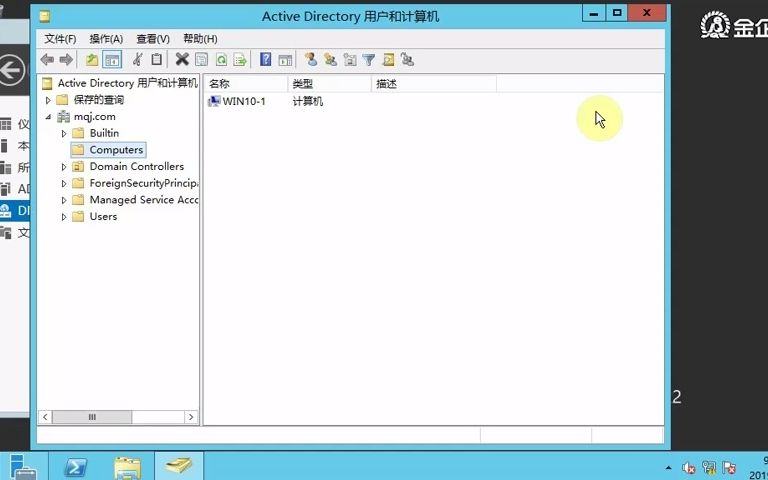The image size is (768, 480).
Task: Expand the ForeignSecurityPrincipals node
Action: pos(64,184)
